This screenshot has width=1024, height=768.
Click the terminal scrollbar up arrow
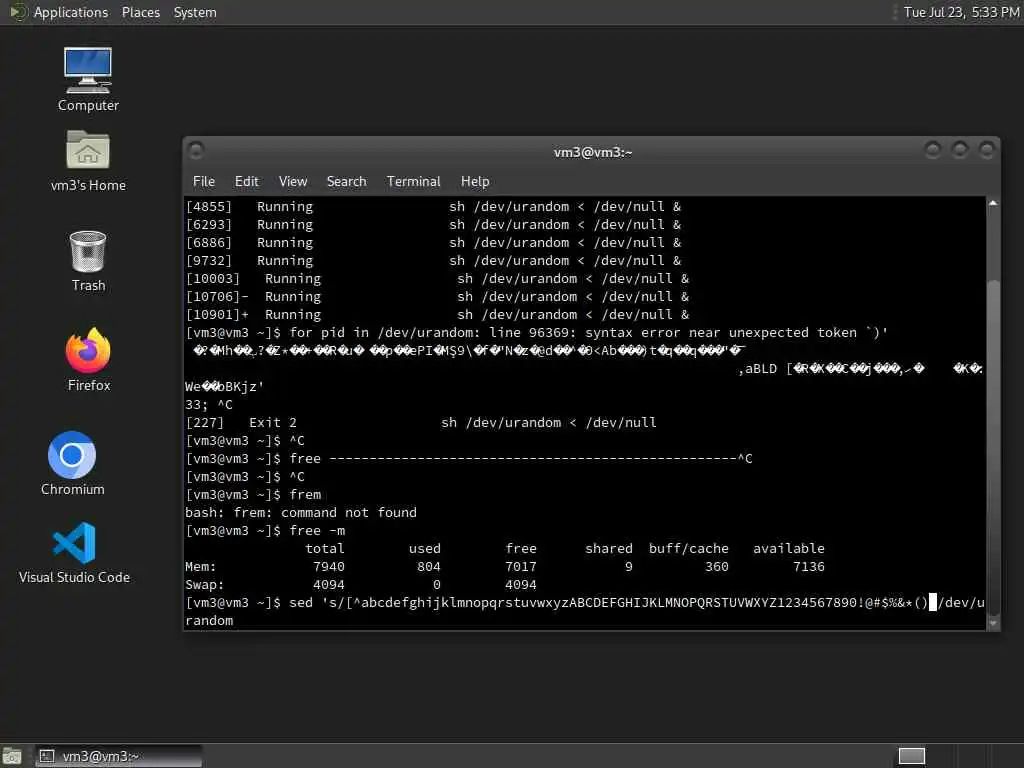(x=993, y=204)
